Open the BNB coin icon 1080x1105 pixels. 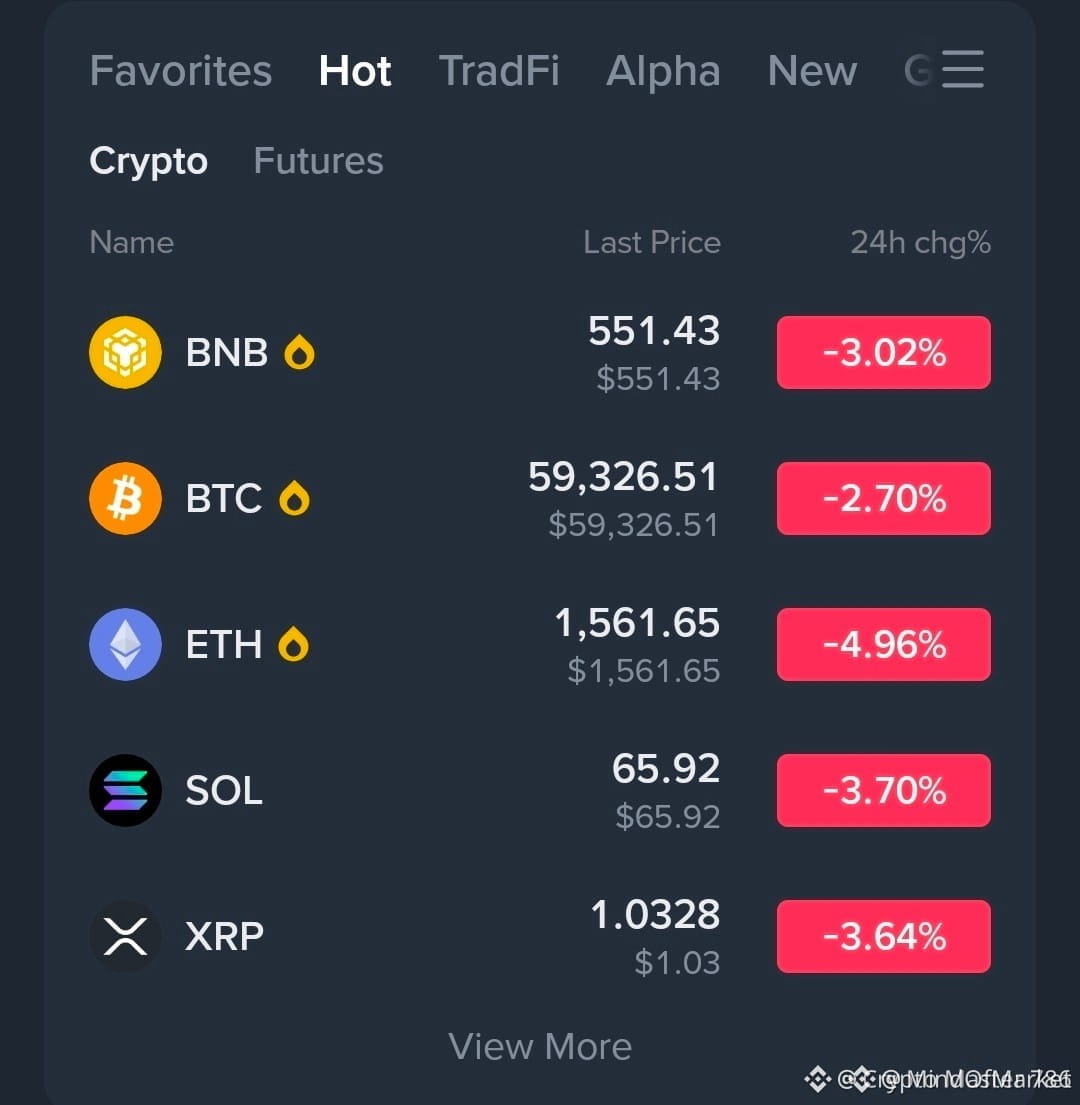(x=125, y=352)
